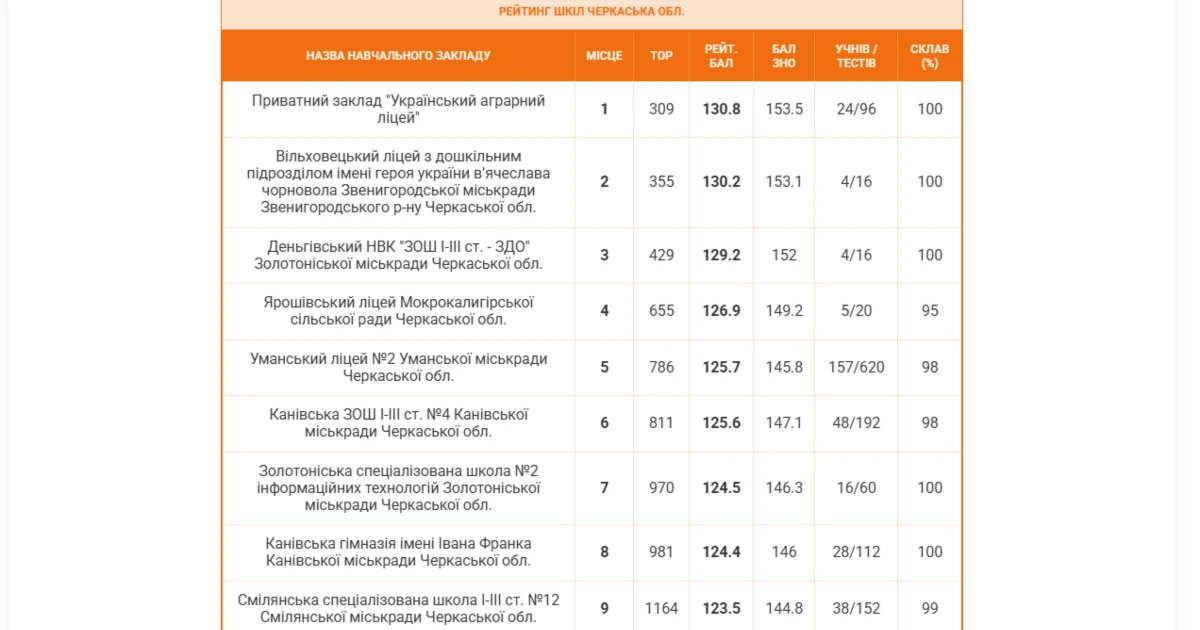This screenshot has height=630, width=1200.
Task: Click students/tests value 28/112
Action: point(856,552)
